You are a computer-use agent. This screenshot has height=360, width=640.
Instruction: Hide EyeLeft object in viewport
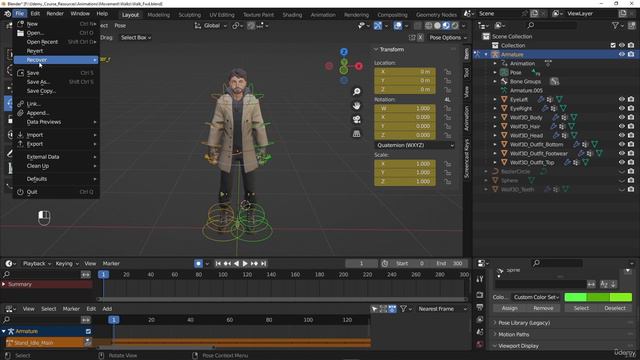[622, 99]
